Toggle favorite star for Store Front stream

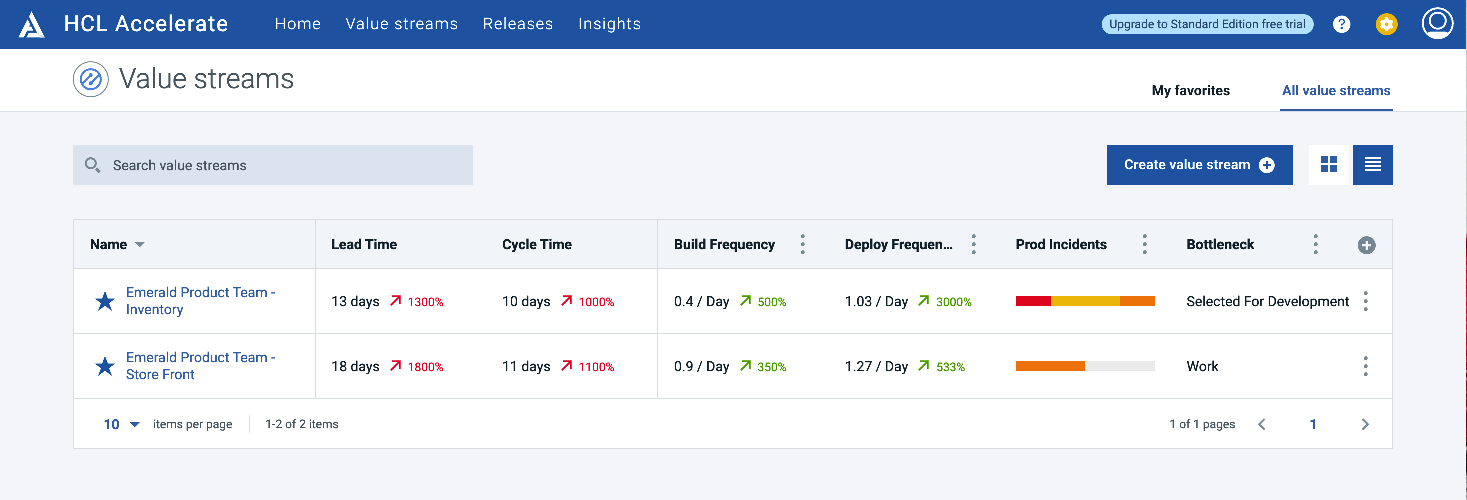105,366
